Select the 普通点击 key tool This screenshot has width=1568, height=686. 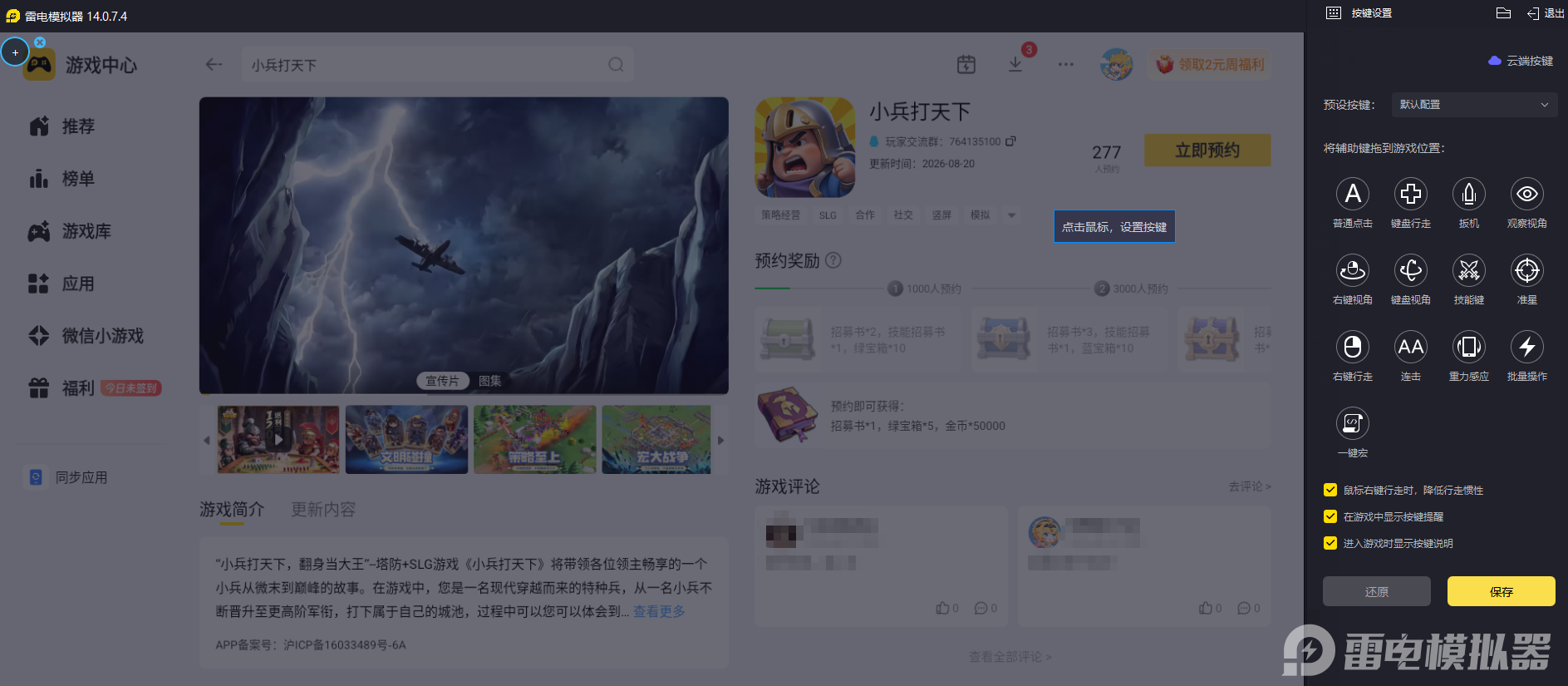1353,194
